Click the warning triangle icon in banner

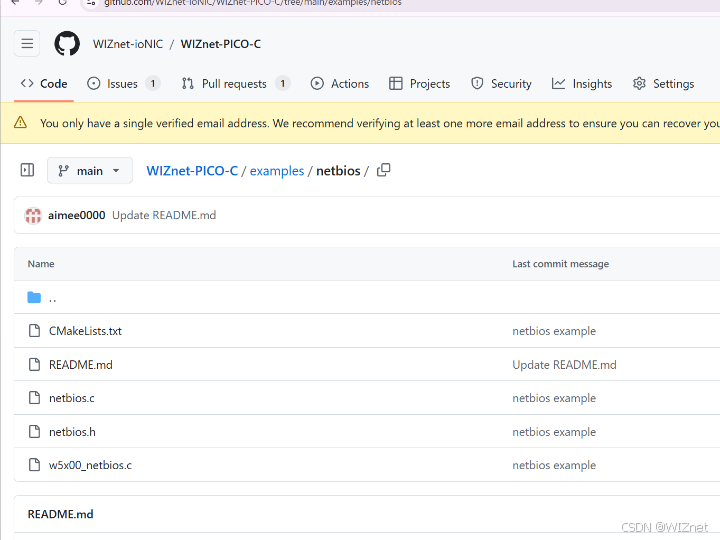(x=20, y=123)
